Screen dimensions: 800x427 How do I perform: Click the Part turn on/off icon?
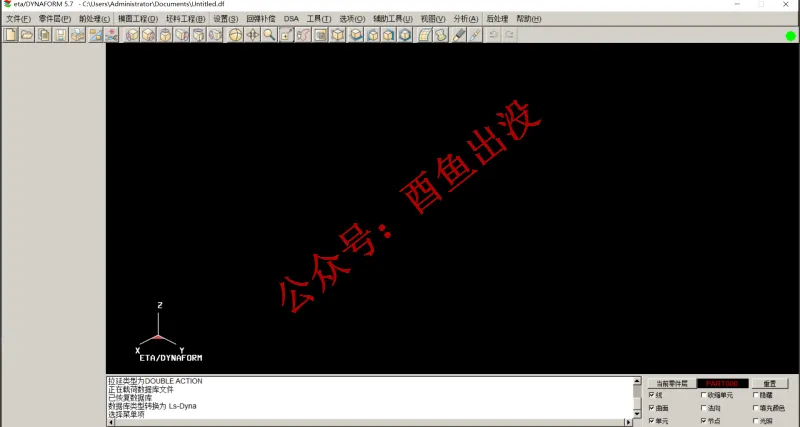point(95,35)
